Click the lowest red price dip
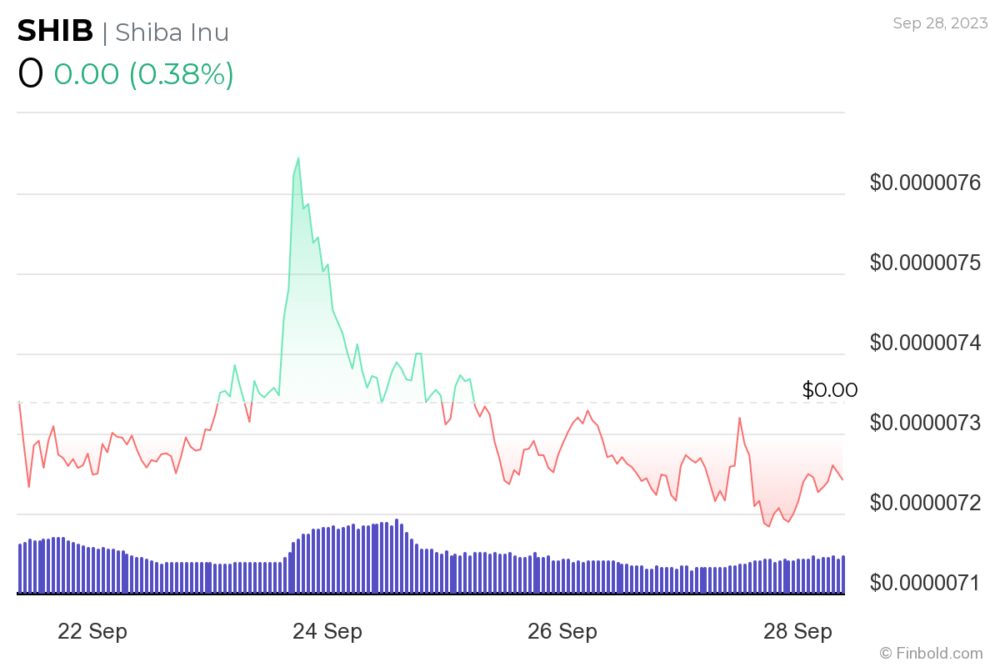 [768, 526]
